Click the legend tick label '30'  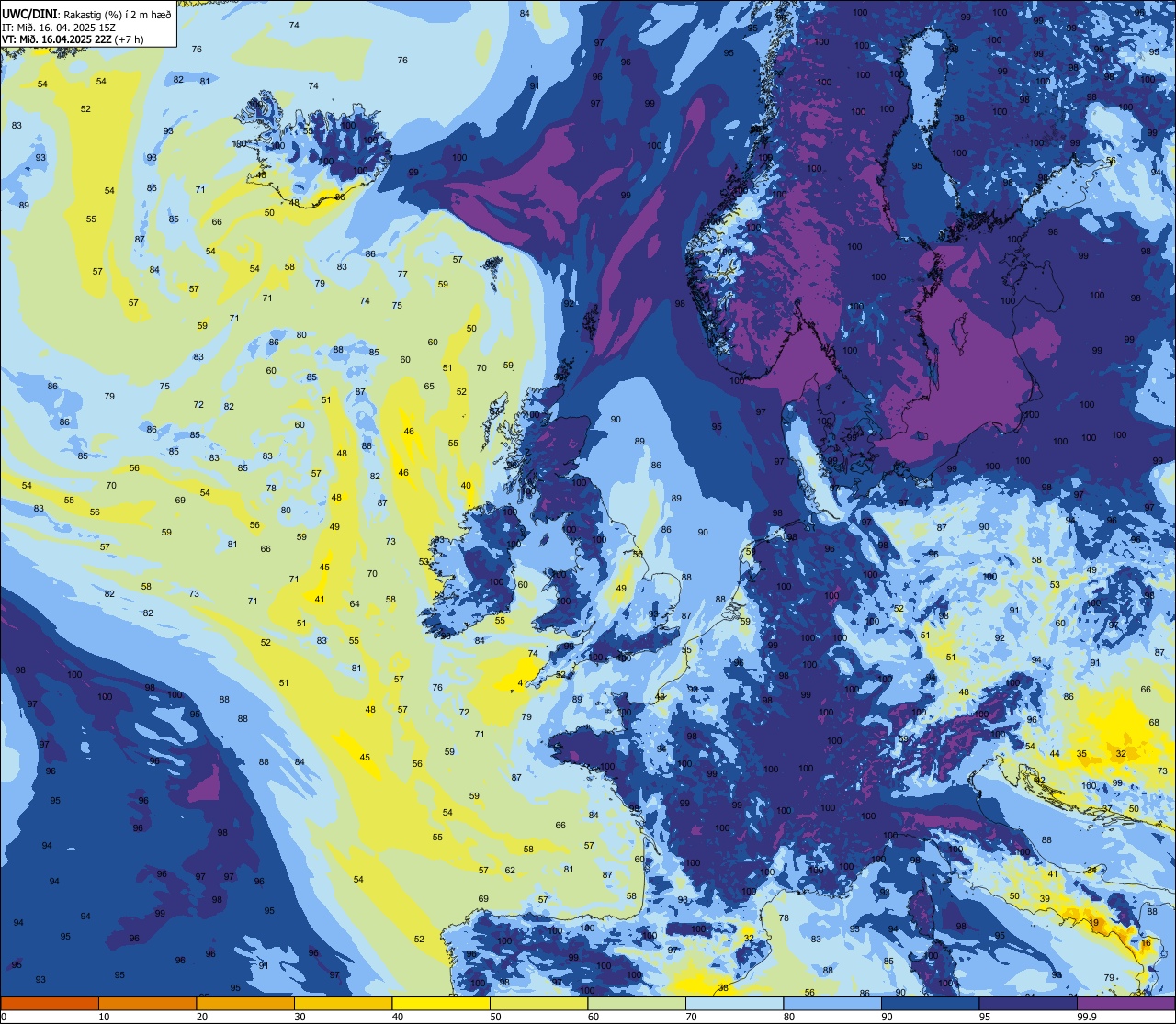click(x=300, y=1017)
